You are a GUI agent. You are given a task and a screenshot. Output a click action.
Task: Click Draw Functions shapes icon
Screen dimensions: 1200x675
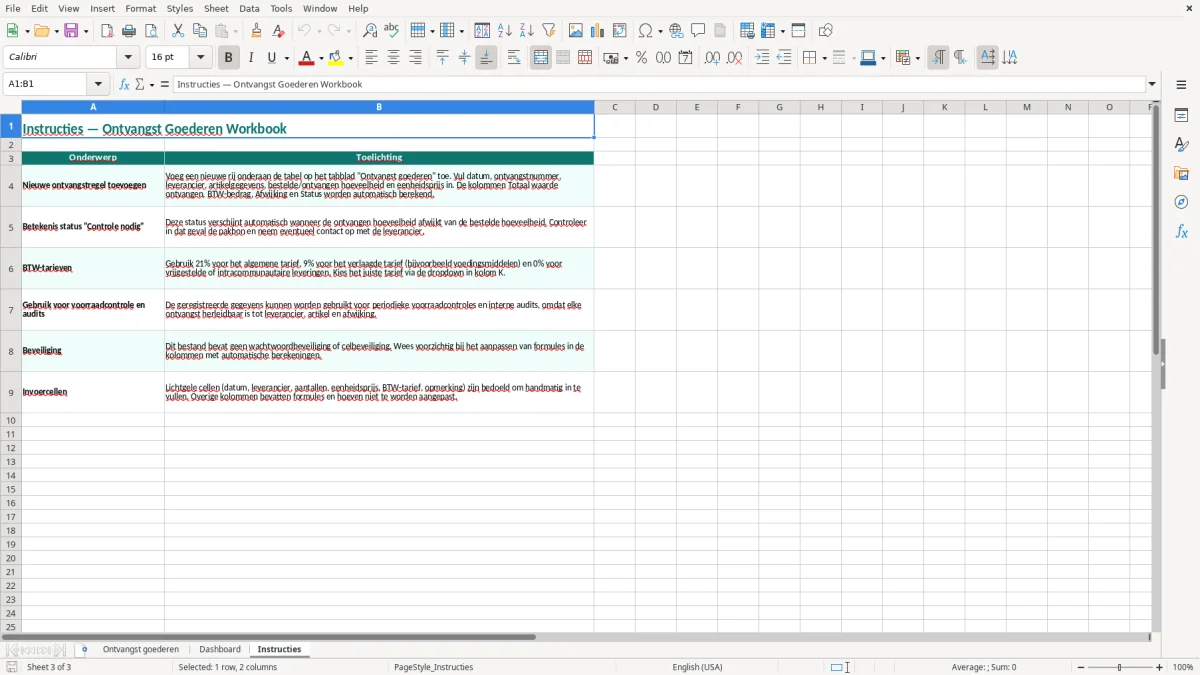(x=825, y=31)
